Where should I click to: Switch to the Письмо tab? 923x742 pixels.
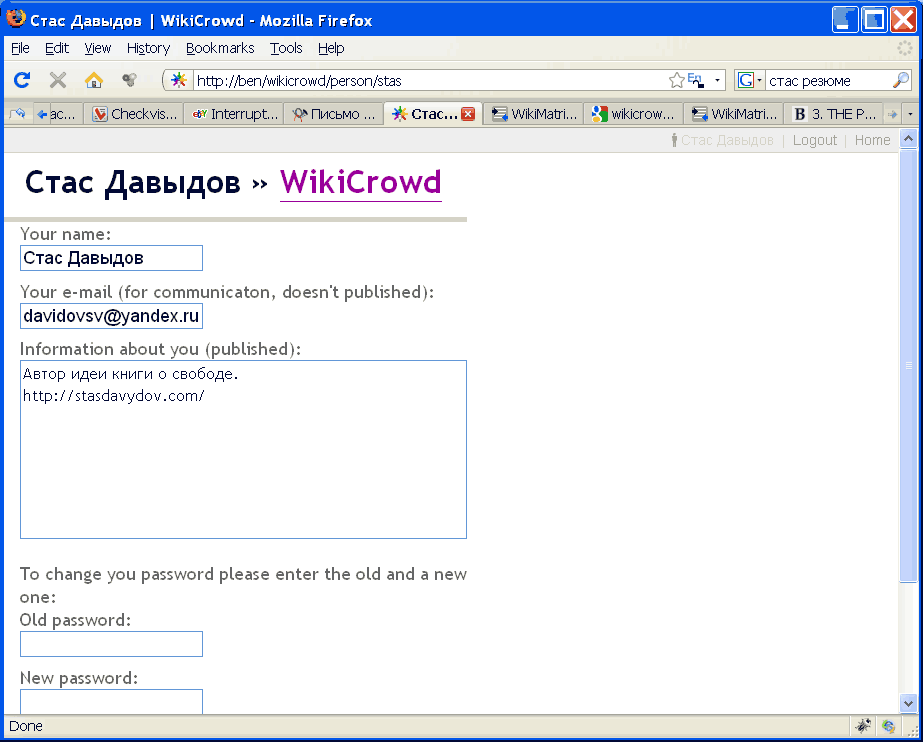(x=335, y=114)
